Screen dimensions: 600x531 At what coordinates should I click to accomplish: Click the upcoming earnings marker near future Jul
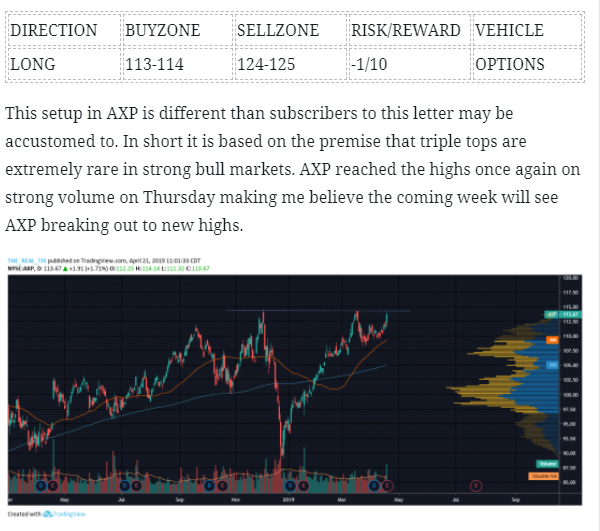[x=476, y=486]
